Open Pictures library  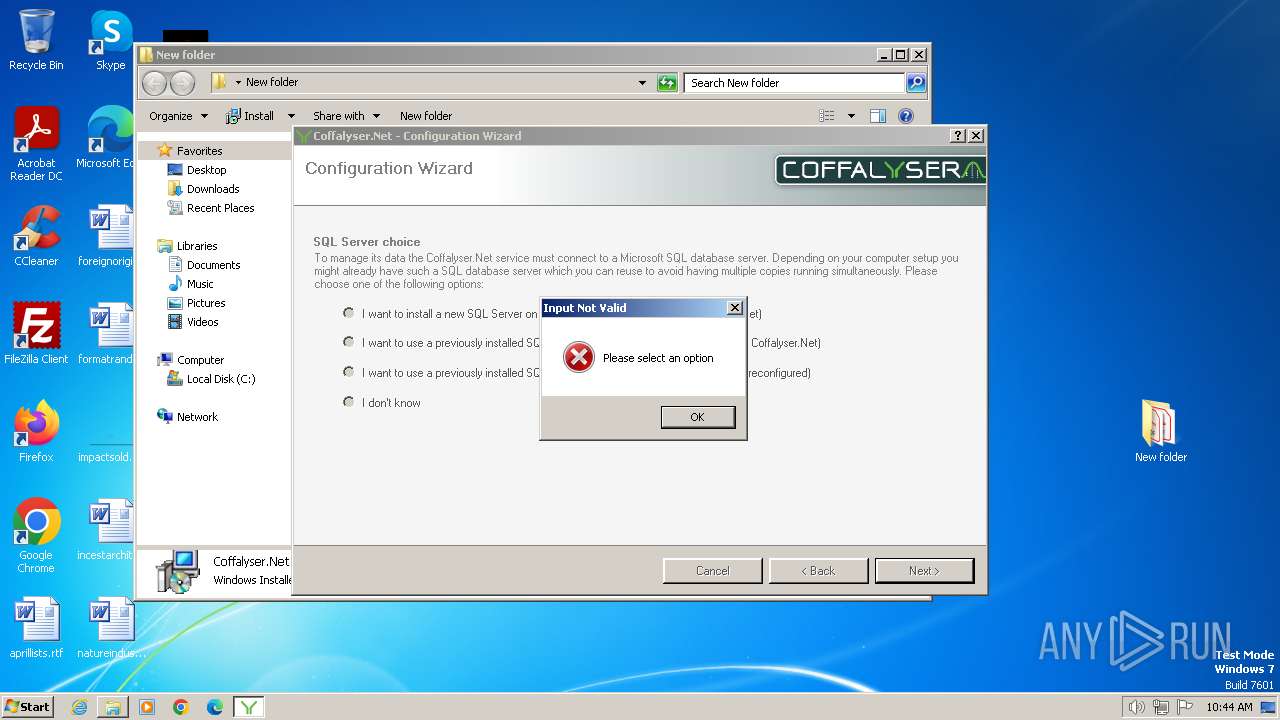(206, 303)
